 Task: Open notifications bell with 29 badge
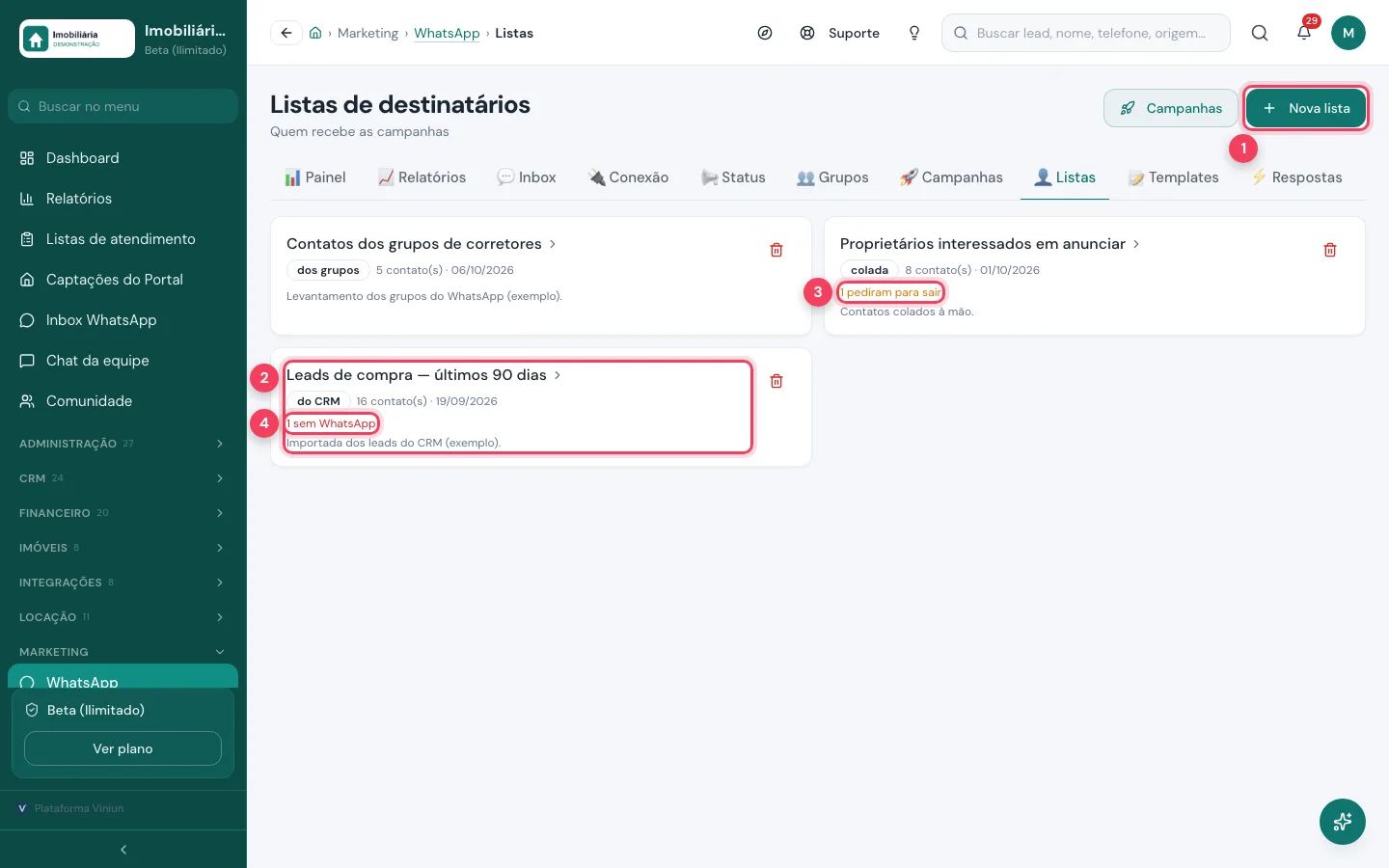(x=1304, y=33)
